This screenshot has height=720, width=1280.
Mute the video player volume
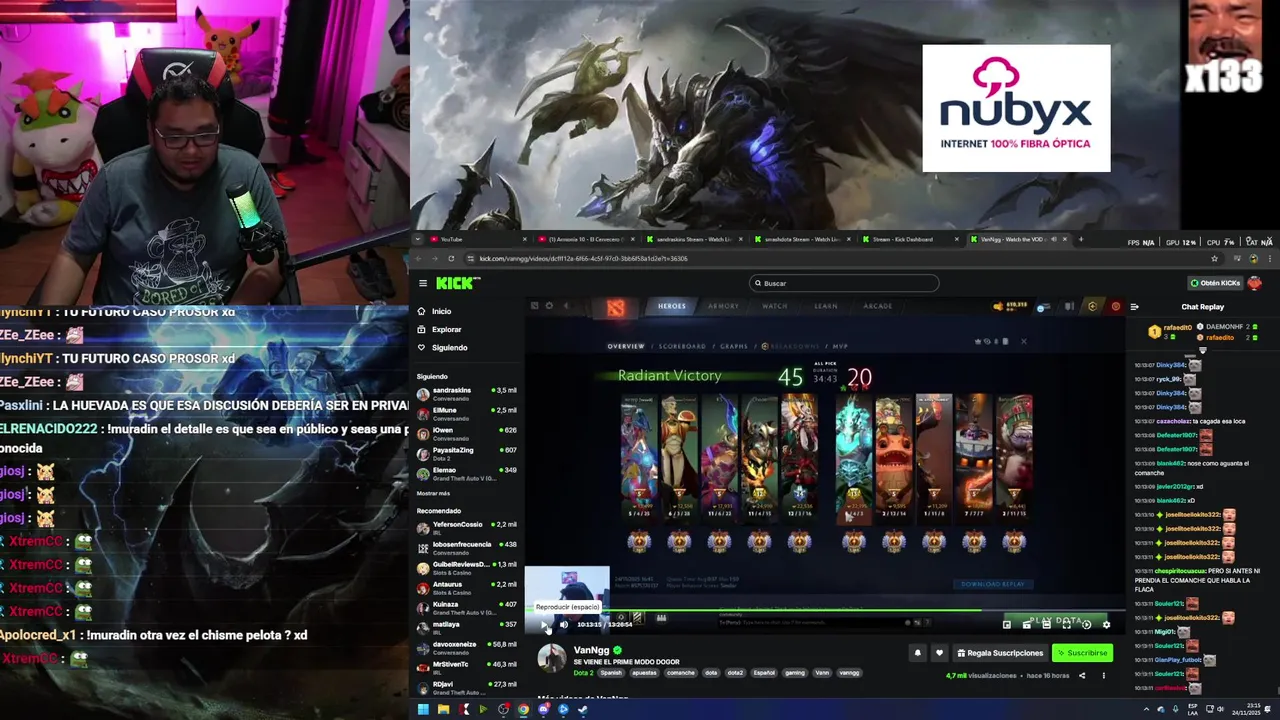click(564, 624)
